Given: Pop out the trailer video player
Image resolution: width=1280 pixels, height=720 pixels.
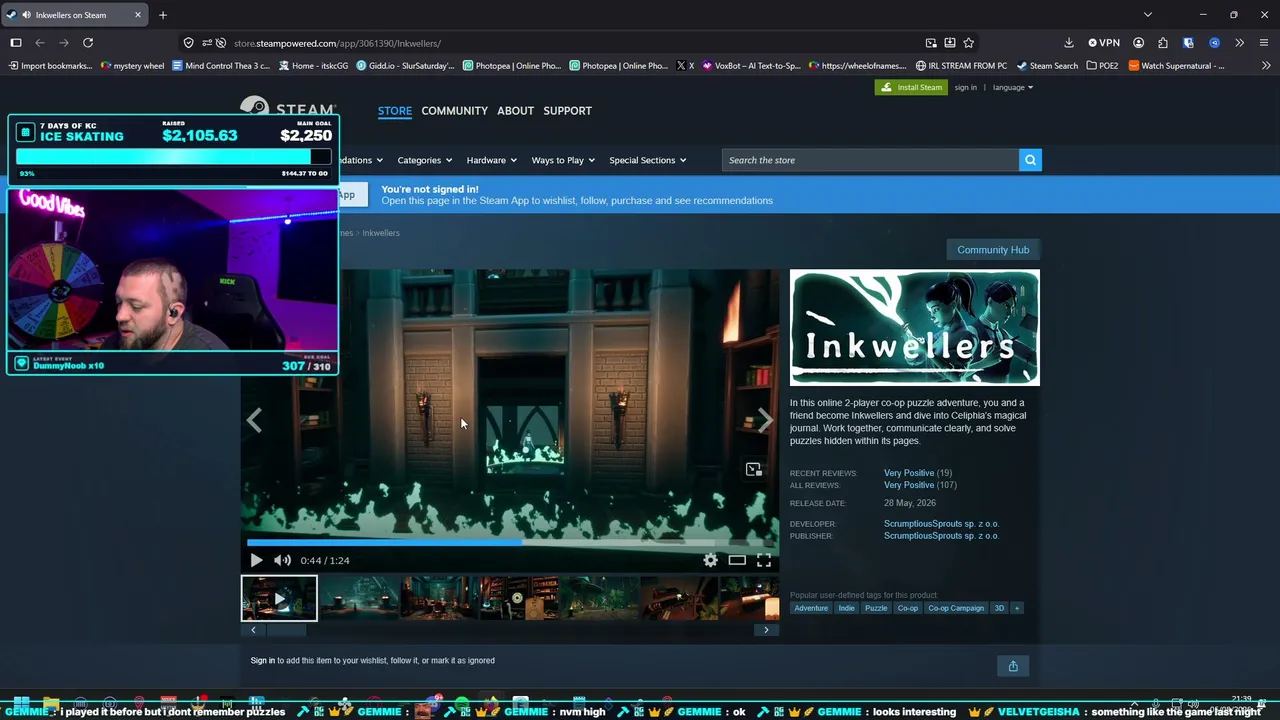Looking at the screenshot, I should [754, 469].
